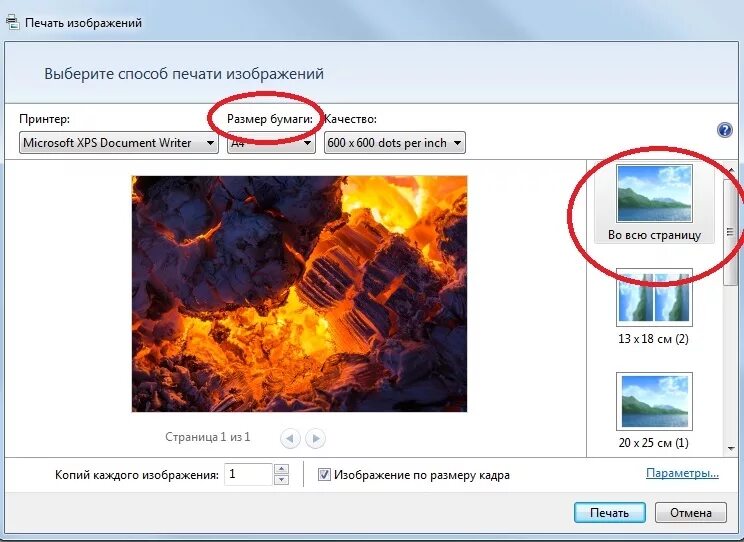The height and width of the screenshot is (542, 744).
Task: Click layout list scrollbar thumb
Action: pos(730,232)
